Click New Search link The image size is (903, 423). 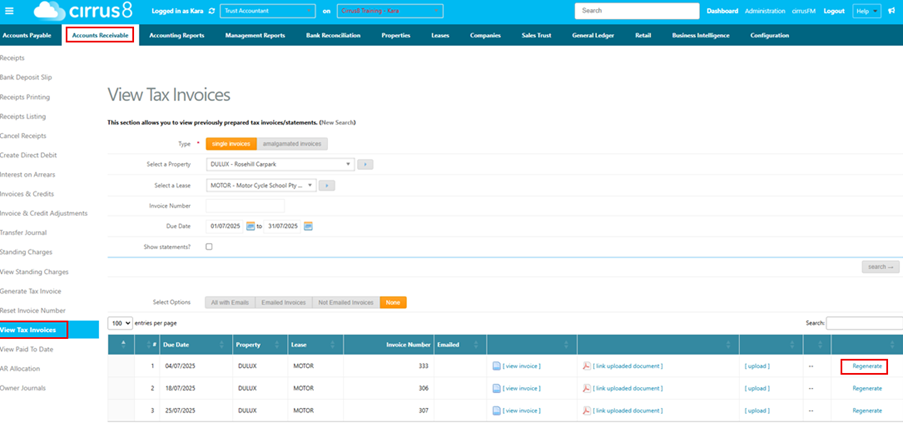tap(337, 123)
